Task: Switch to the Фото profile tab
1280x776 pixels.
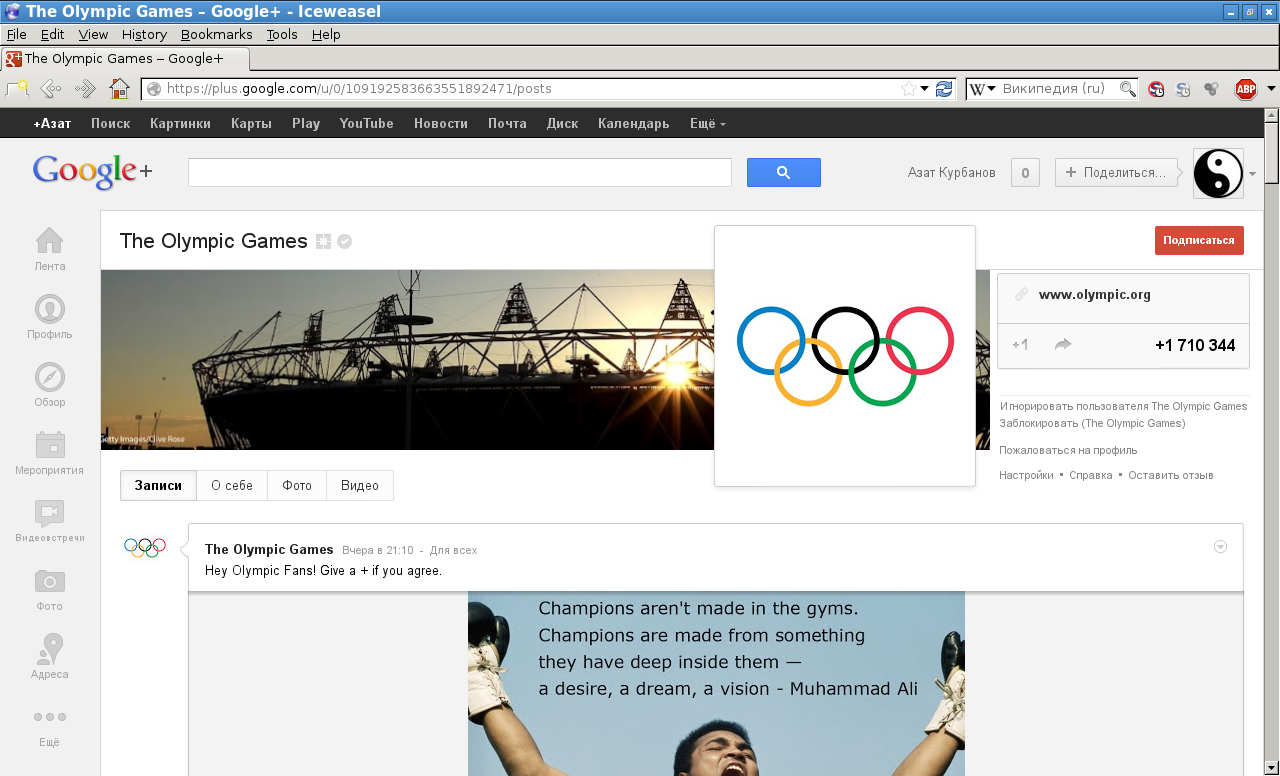Action: pyautogui.click(x=297, y=486)
